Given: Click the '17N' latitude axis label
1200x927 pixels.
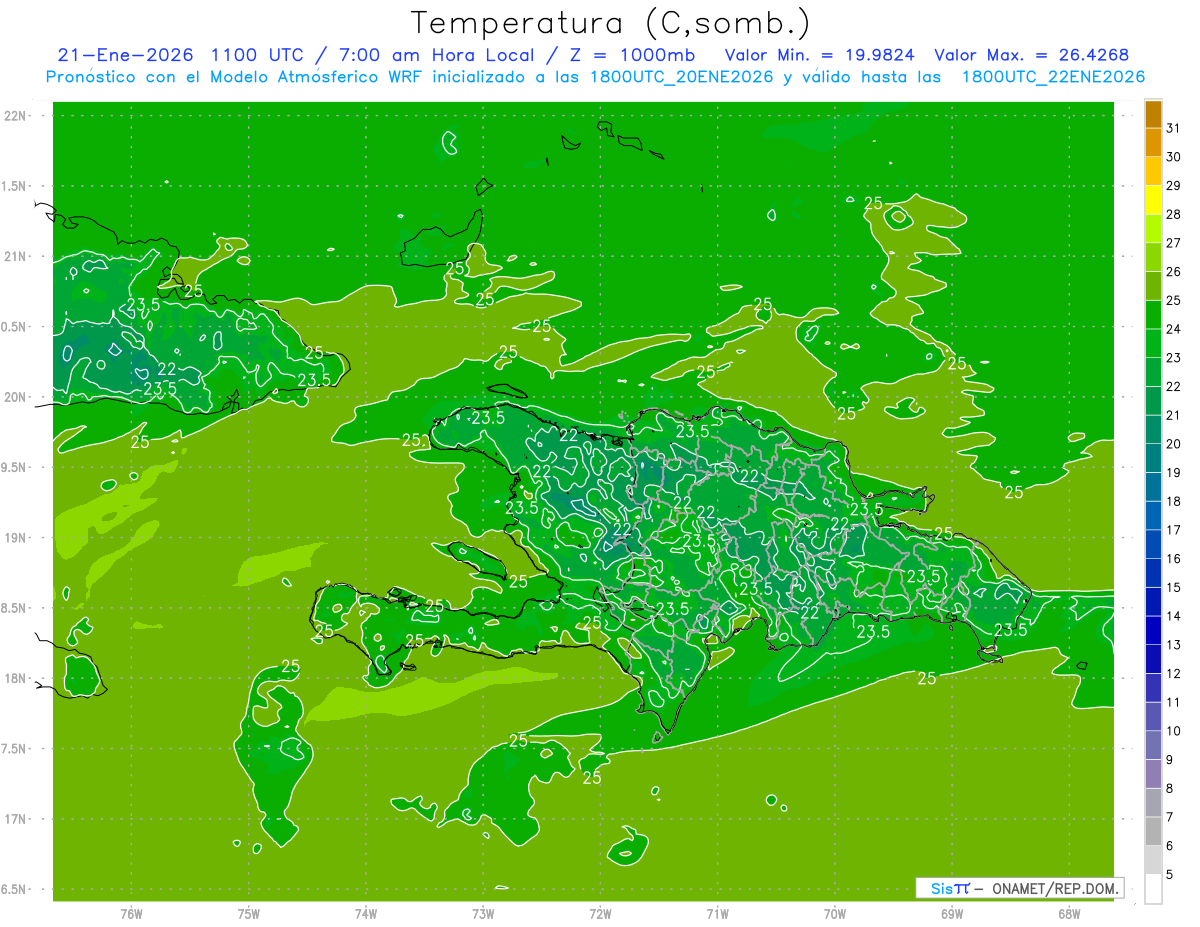Looking at the screenshot, I should (x=16, y=819).
